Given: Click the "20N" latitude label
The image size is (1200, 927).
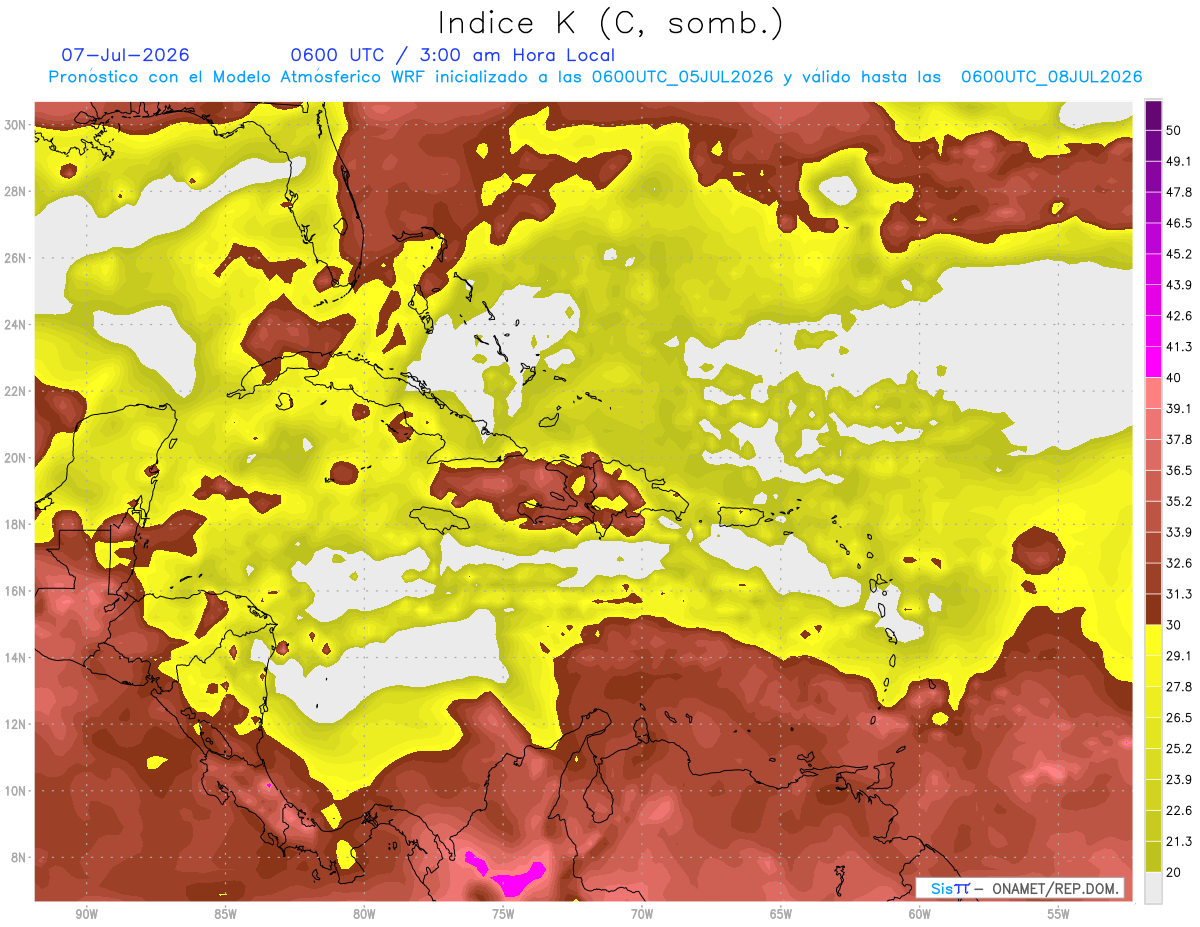Looking at the screenshot, I should [x=15, y=458].
